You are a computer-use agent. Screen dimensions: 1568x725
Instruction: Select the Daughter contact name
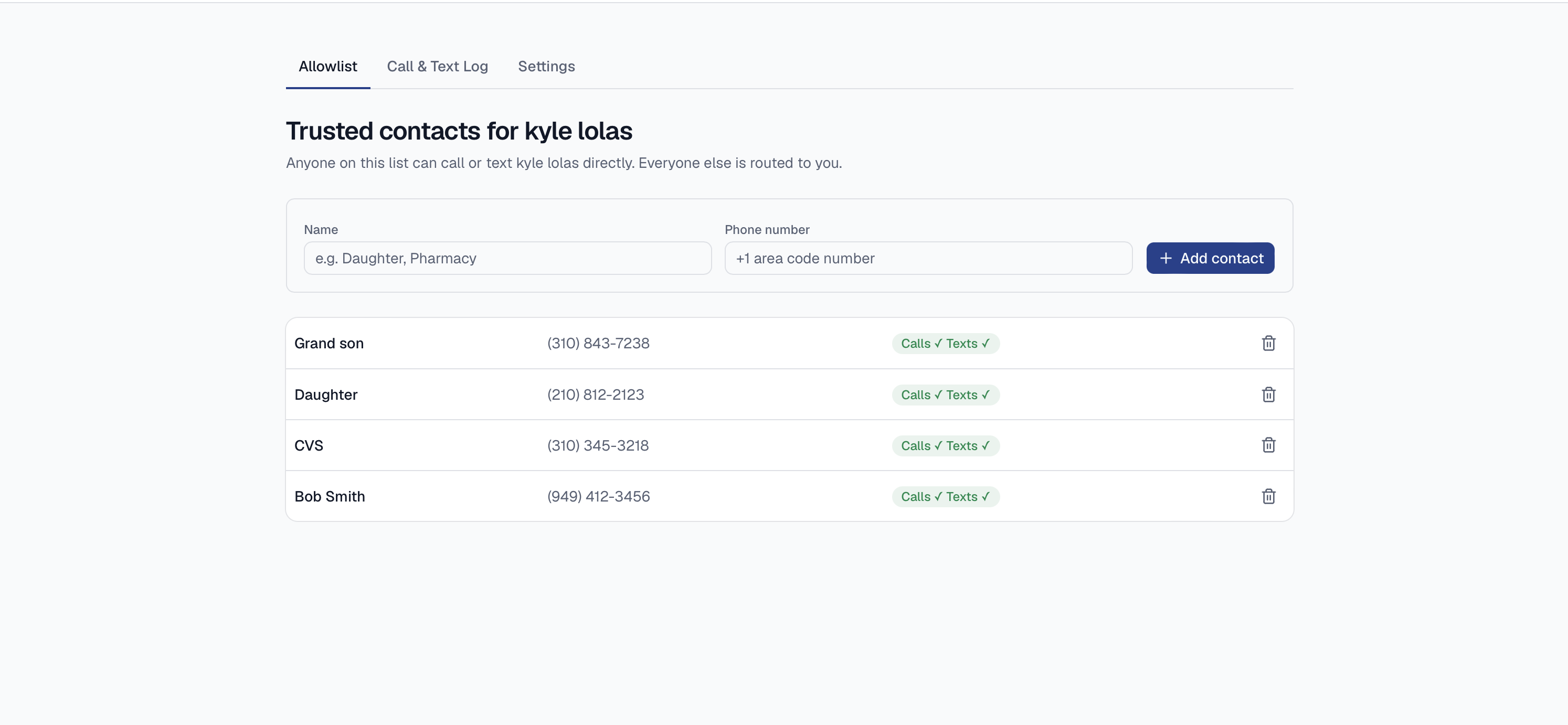click(326, 395)
